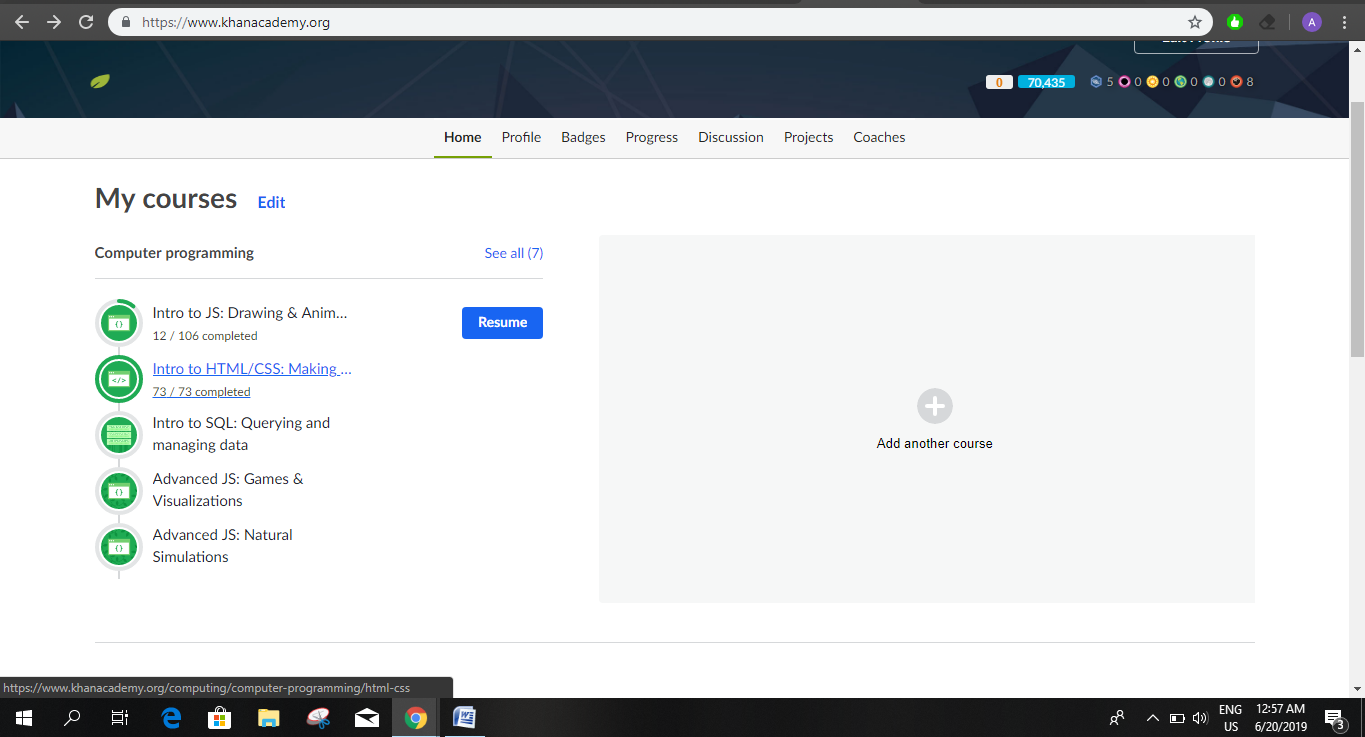Image resolution: width=1365 pixels, height=737 pixels.
Task: Bookmark this page with the star icon
Action: [x=1194, y=22]
